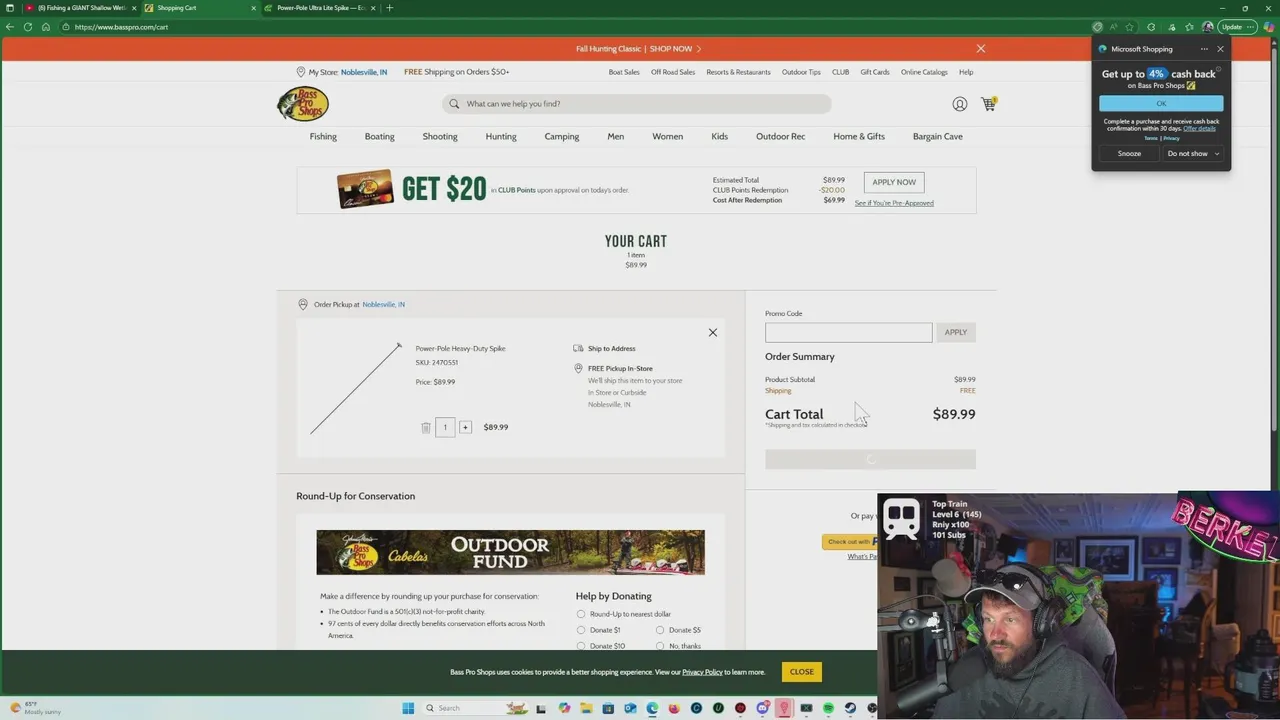Screen dimensions: 1280x720
Task: Click the Ship to Address truck icon
Action: (x=578, y=348)
